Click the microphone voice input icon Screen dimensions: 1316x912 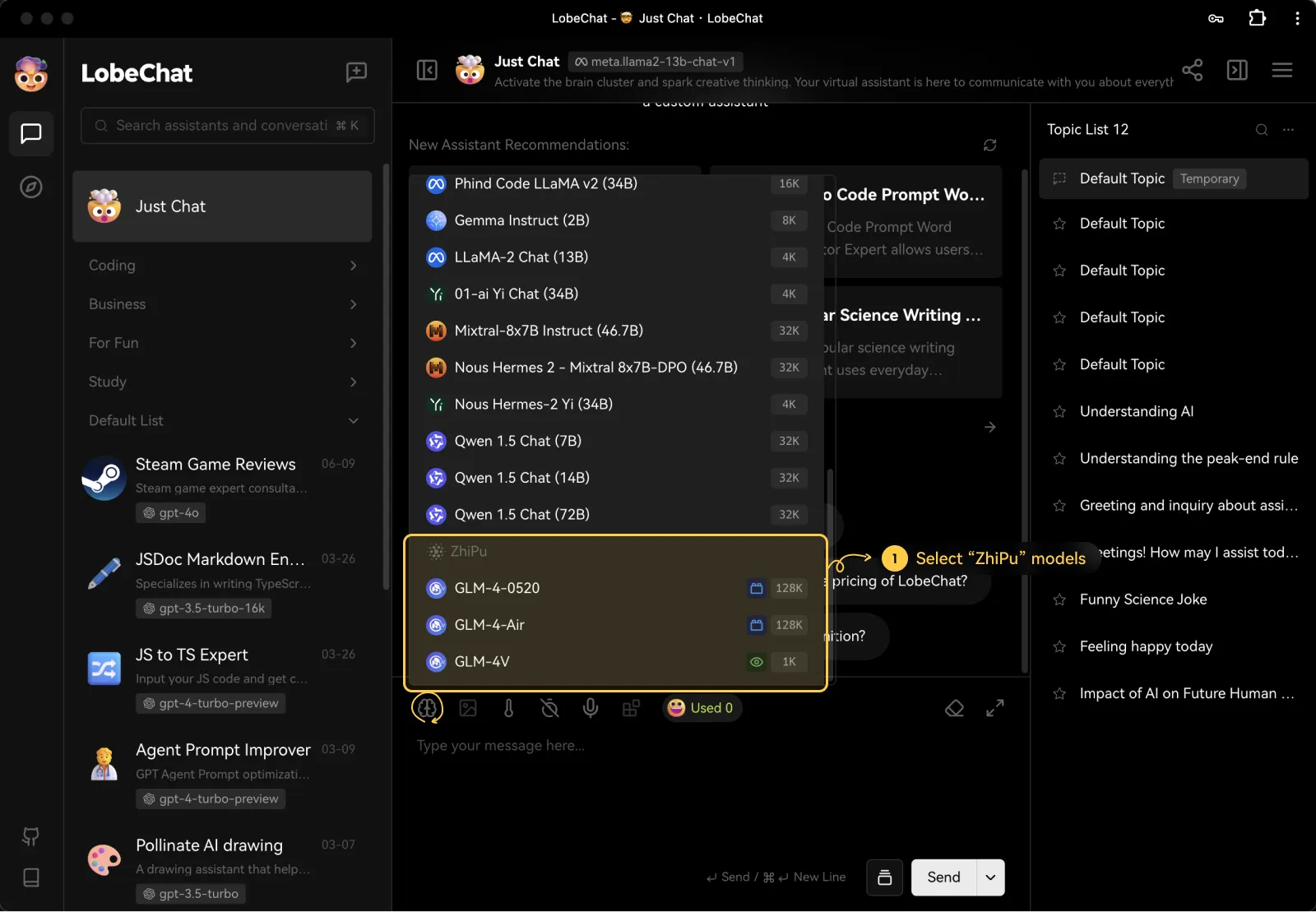(x=591, y=708)
